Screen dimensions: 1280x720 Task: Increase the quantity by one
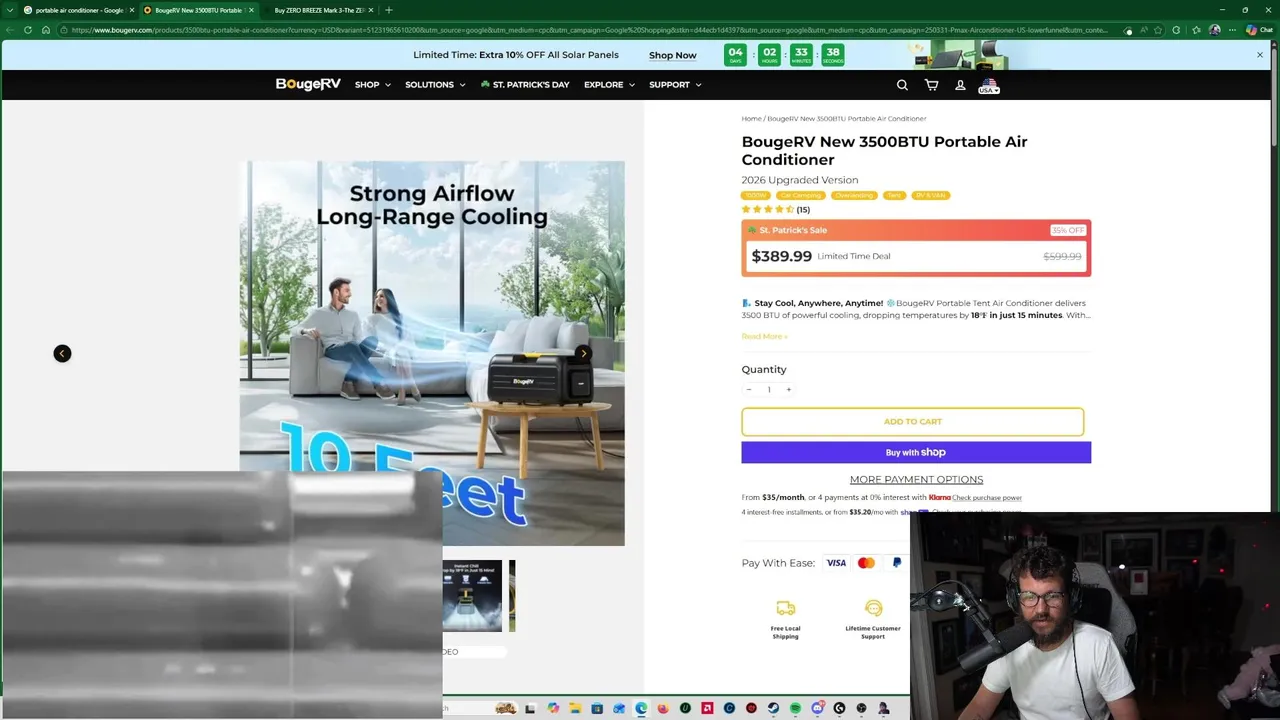[x=788, y=389]
